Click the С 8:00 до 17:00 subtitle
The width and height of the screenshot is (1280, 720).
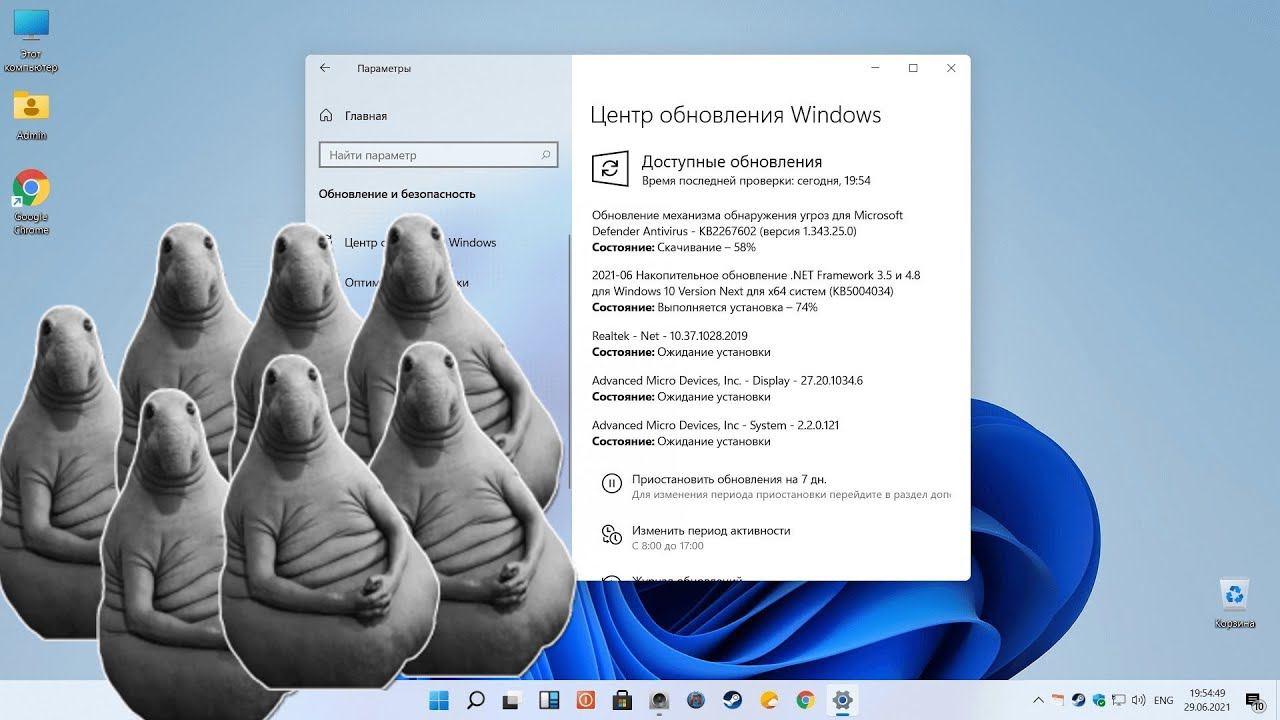(x=668, y=546)
